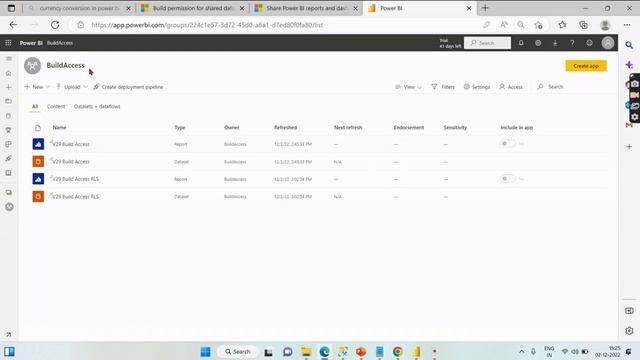640x360 pixels.
Task: Open the Filters pane
Action: pos(443,87)
